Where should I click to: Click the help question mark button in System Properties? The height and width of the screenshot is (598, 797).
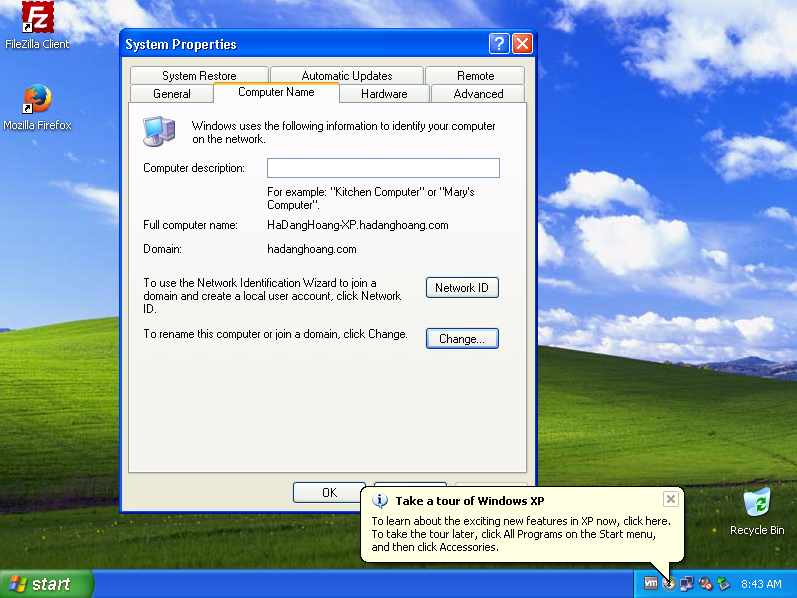click(499, 44)
